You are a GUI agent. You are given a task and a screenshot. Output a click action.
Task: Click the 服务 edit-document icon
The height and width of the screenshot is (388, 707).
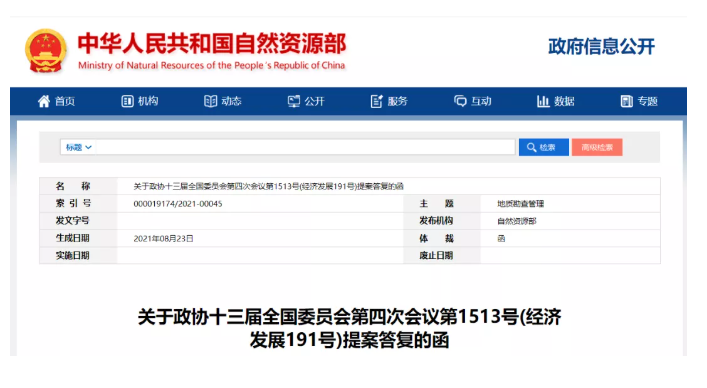pyautogui.click(x=376, y=101)
